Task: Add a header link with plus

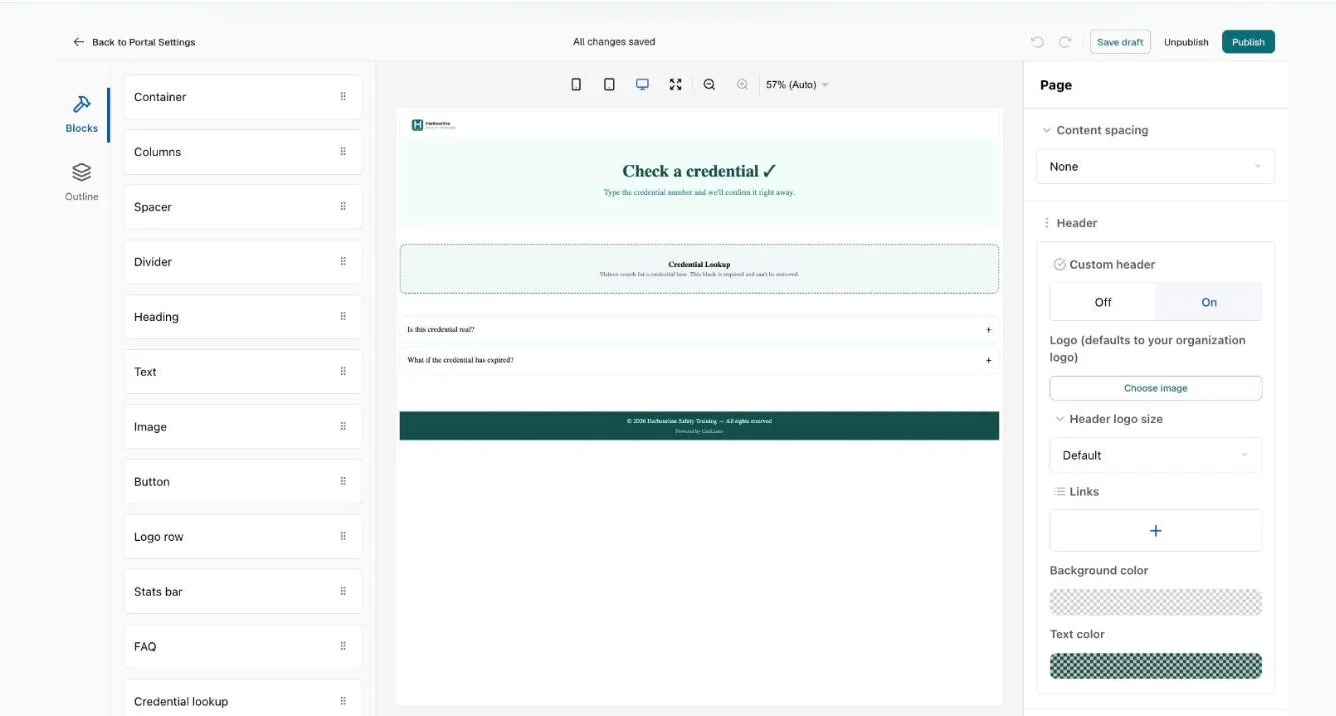Action: point(1155,531)
